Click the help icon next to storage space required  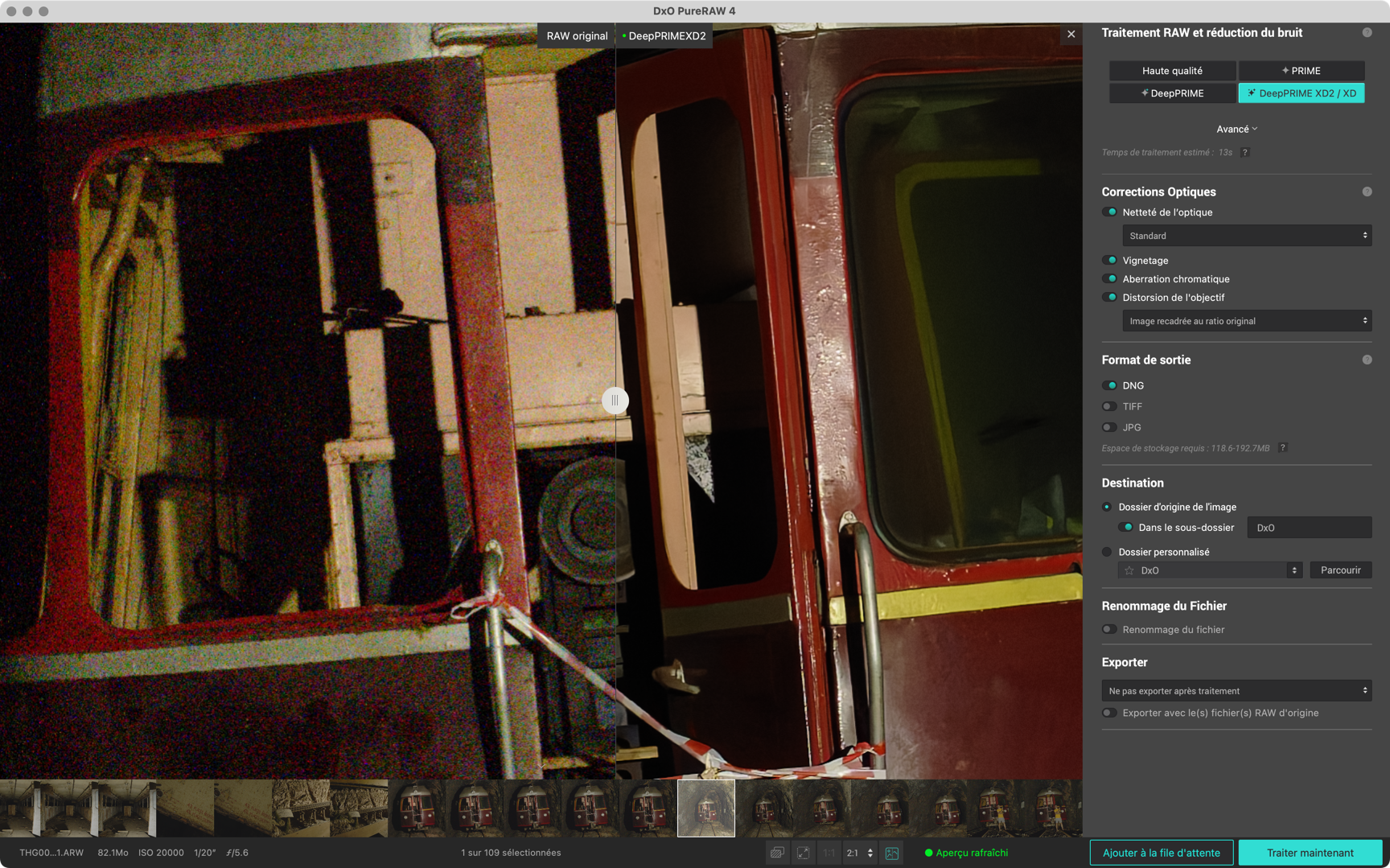(x=1282, y=448)
